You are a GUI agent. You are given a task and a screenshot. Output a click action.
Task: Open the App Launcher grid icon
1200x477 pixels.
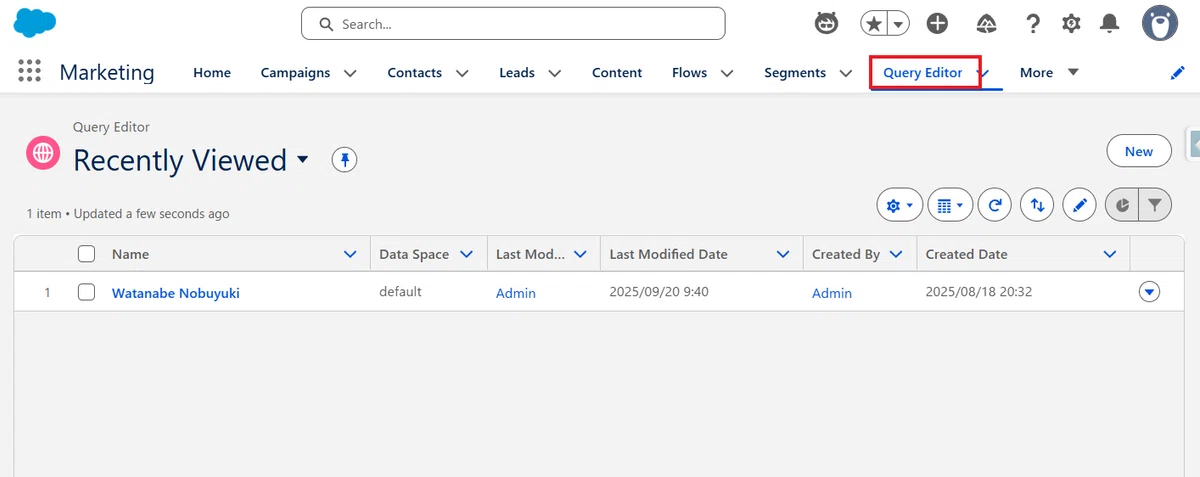coord(29,71)
